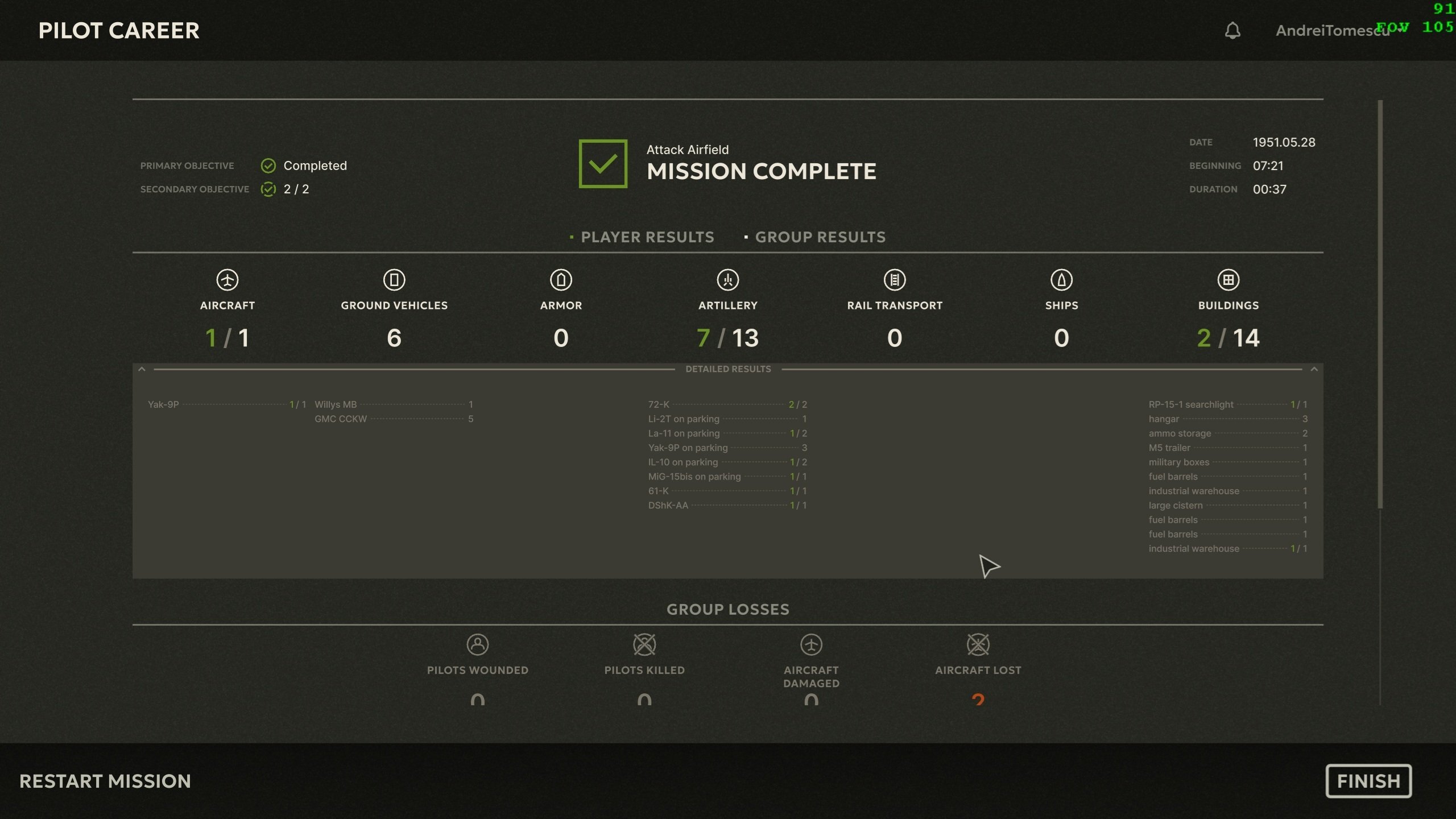Click the mission date 1951.05.28
This screenshot has width=1456, height=819.
tap(1284, 142)
